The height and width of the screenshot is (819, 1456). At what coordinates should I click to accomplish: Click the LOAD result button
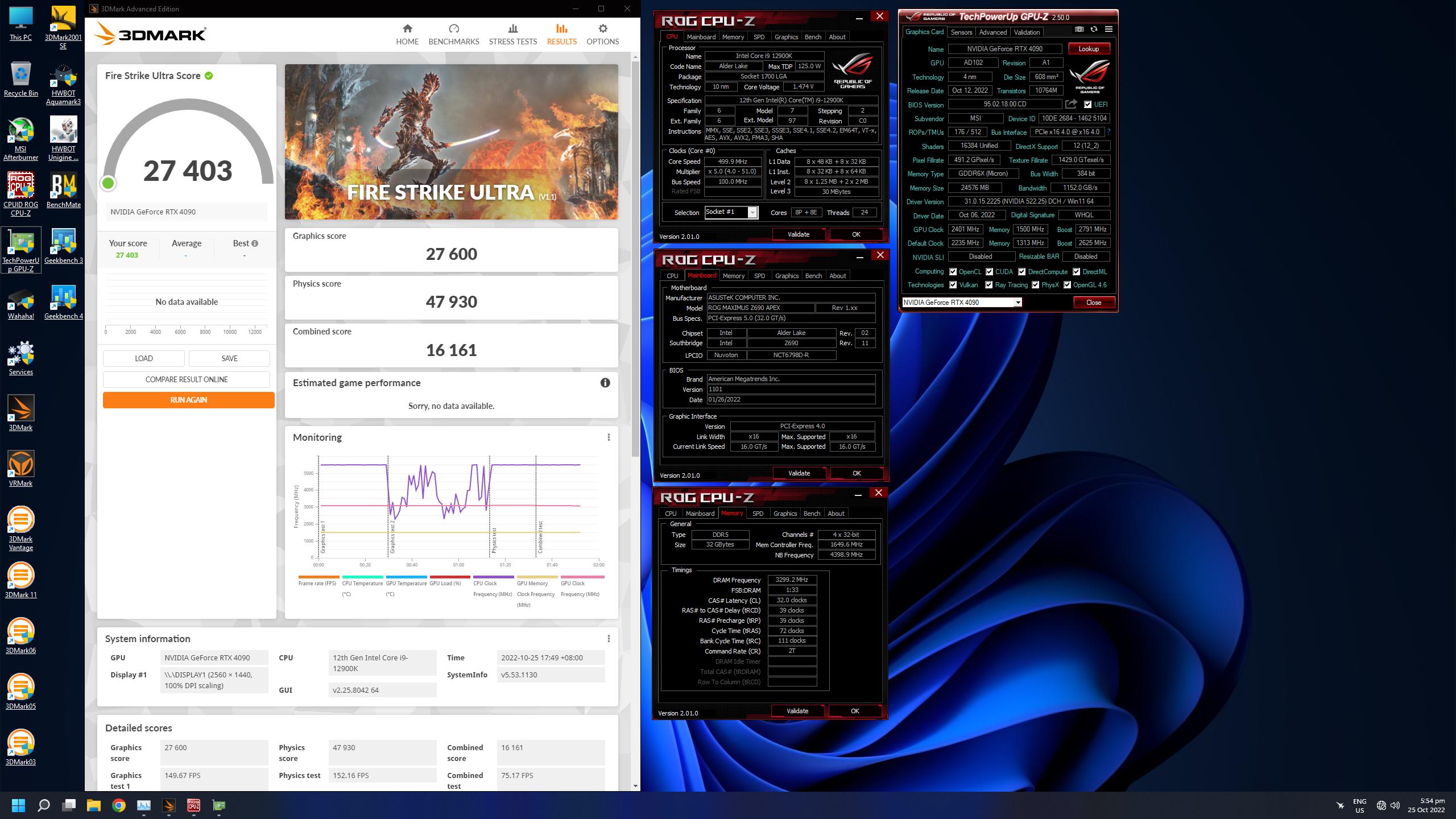point(144,358)
